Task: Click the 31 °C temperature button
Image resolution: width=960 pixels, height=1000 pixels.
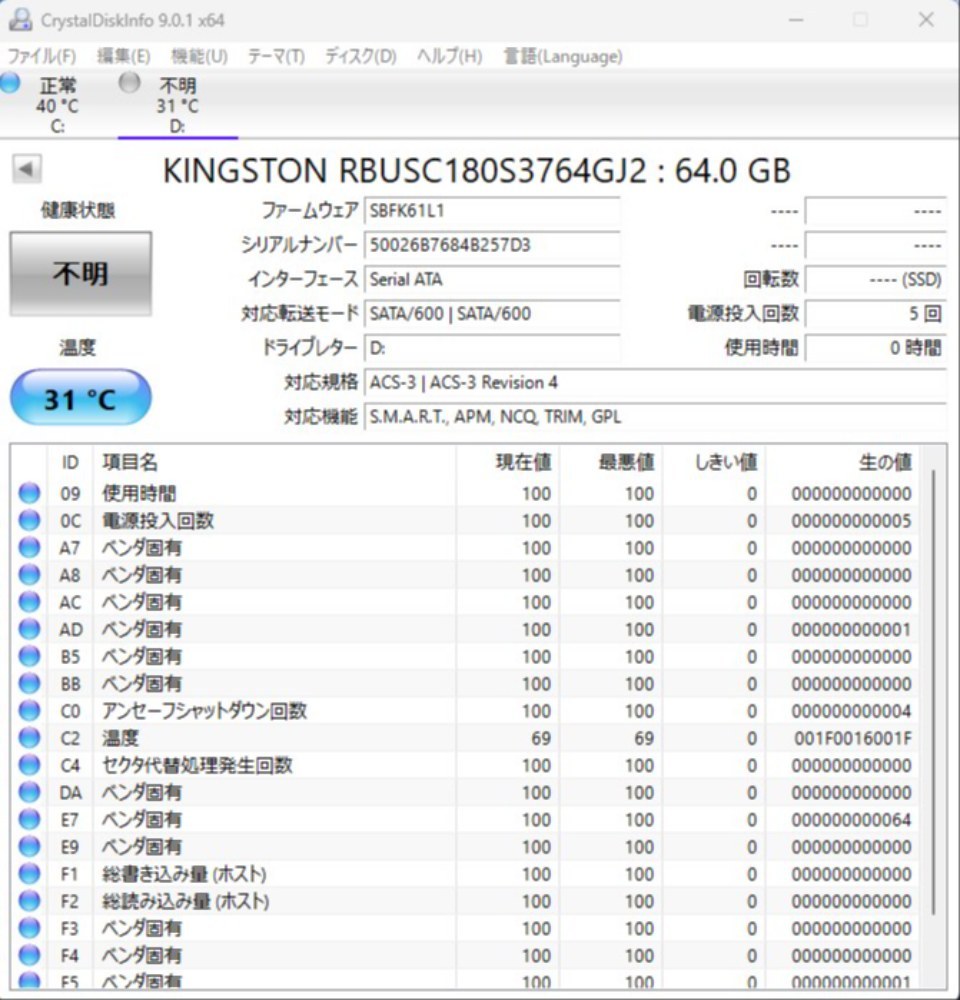Action: point(80,398)
